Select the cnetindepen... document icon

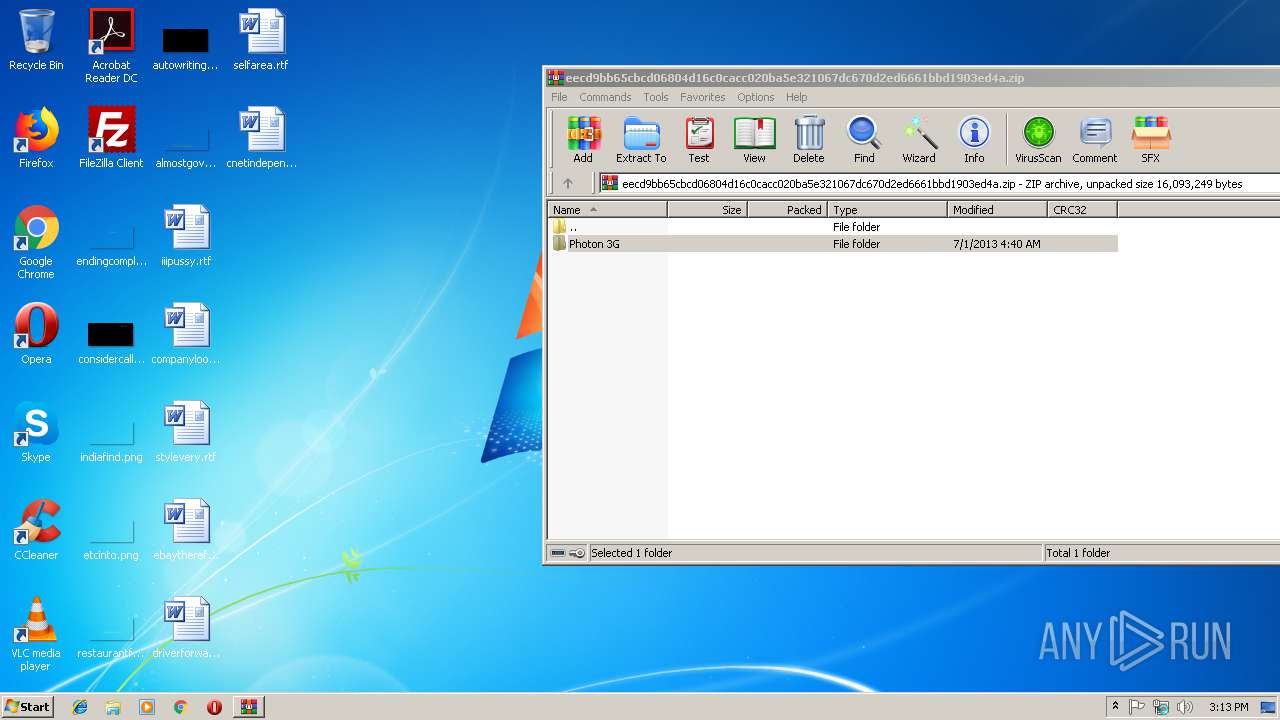tap(261, 139)
